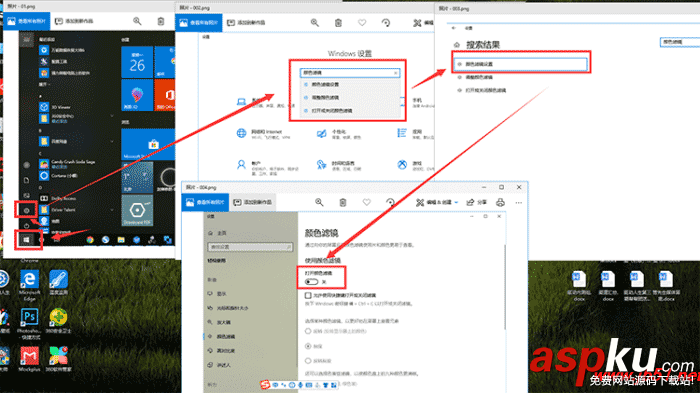Viewport: 700px width, 393px height.
Task: Open Display item in settings sidebar
Action: click(217, 294)
